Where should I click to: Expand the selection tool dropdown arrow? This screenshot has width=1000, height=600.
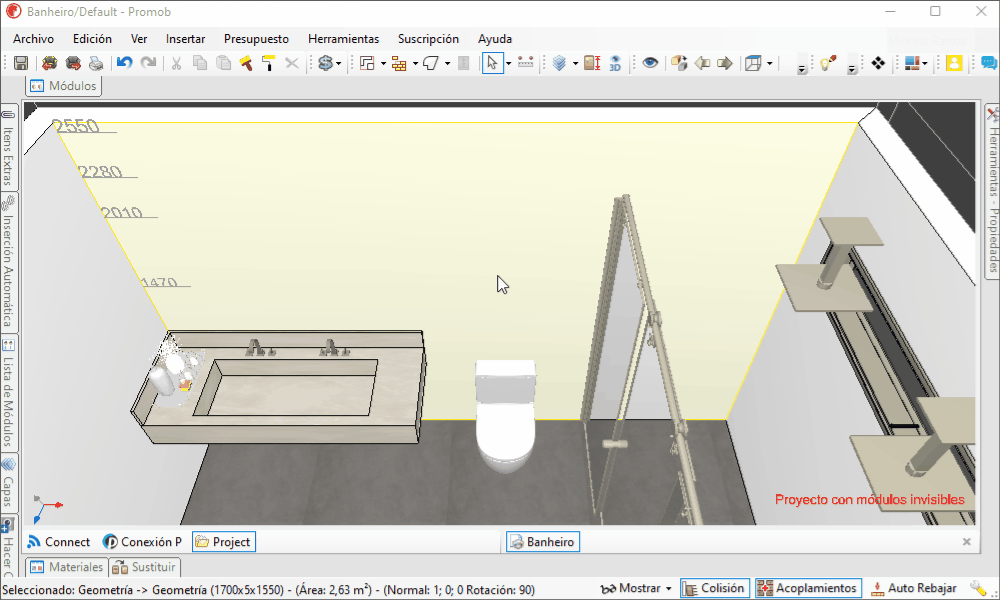[x=508, y=63]
